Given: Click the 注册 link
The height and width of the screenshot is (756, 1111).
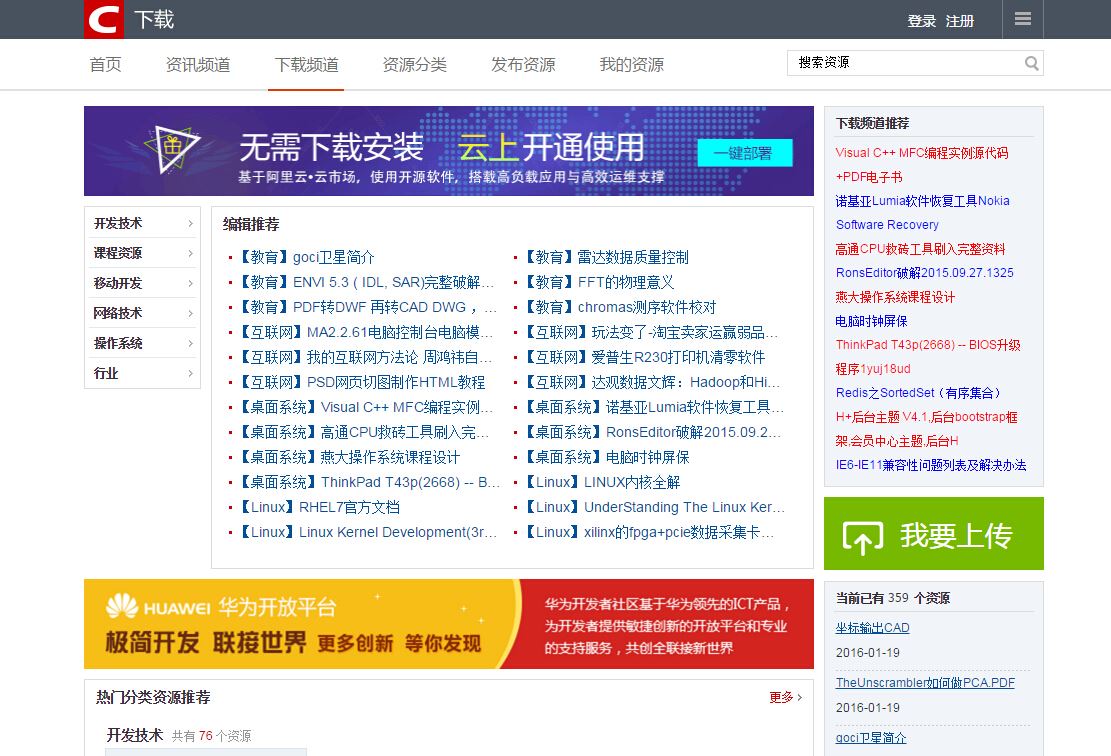Looking at the screenshot, I should pyautogui.click(x=960, y=21).
